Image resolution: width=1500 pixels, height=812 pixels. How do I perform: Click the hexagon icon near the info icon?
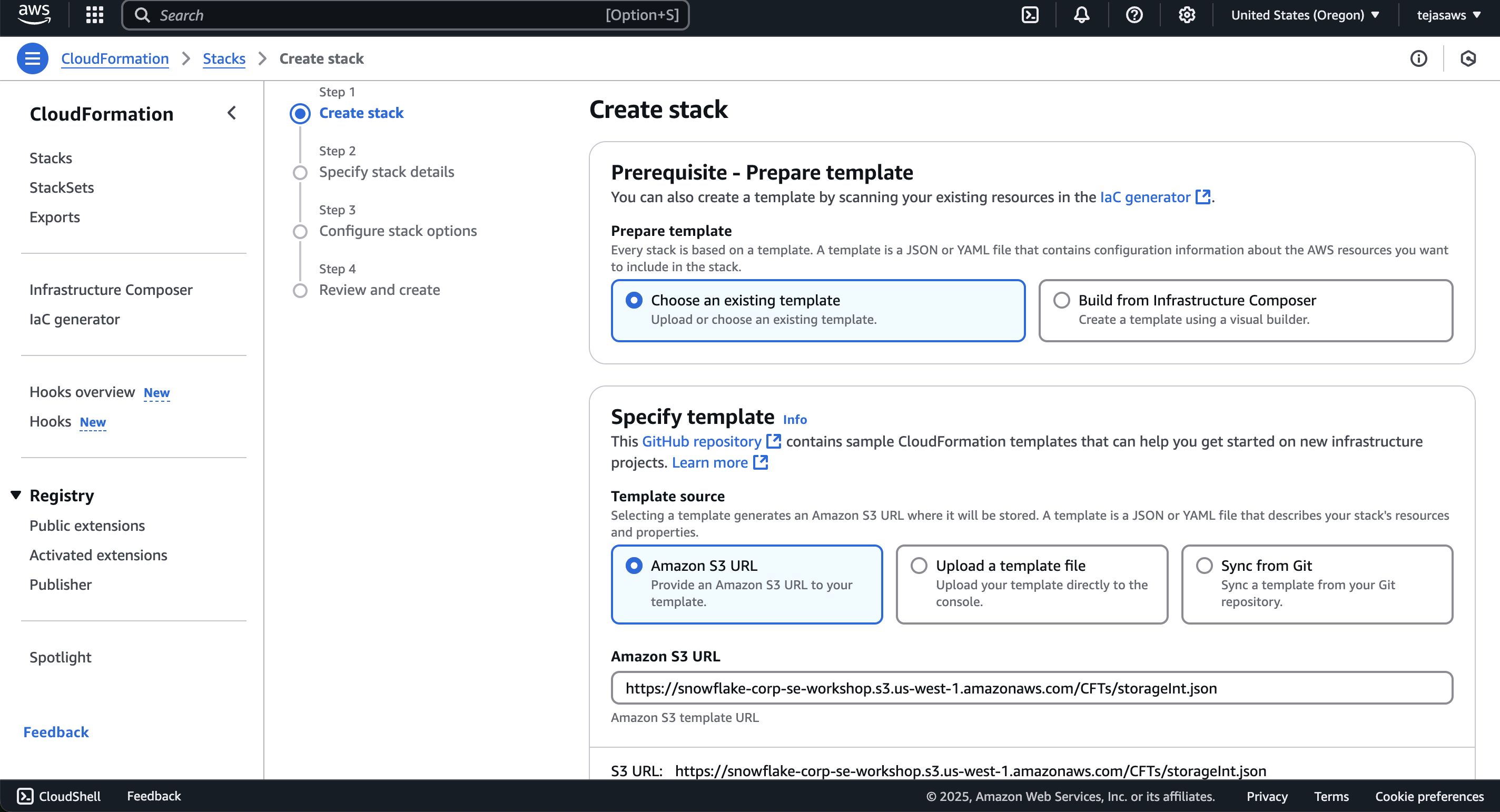click(1468, 58)
